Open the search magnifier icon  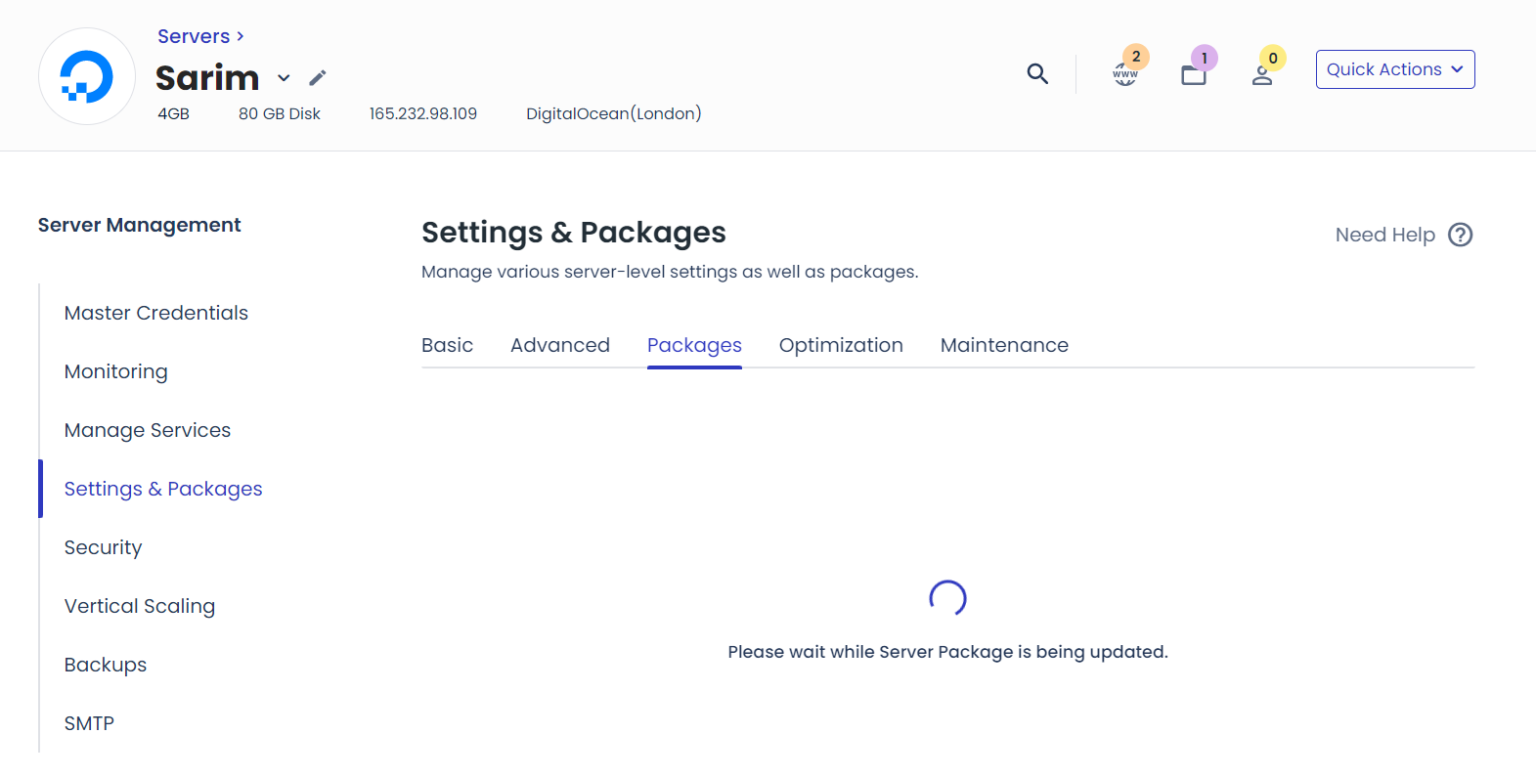click(x=1038, y=73)
